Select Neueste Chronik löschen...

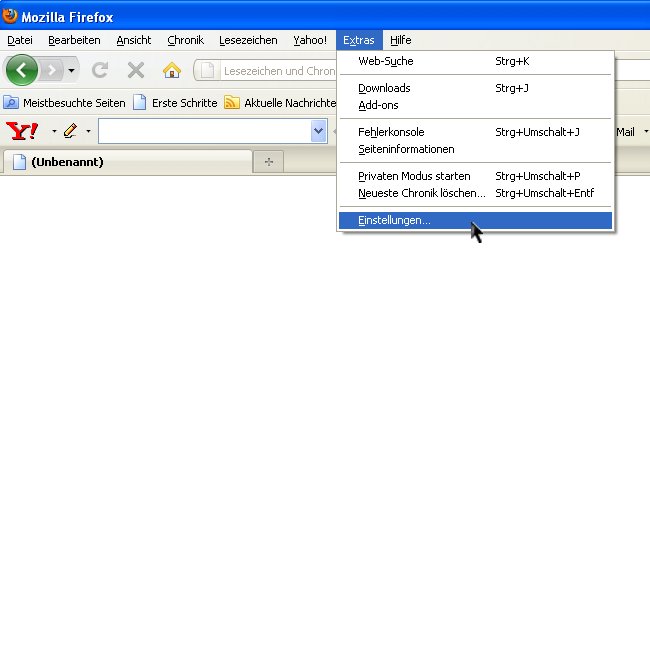pyautogui.click(x=475, y=193)
